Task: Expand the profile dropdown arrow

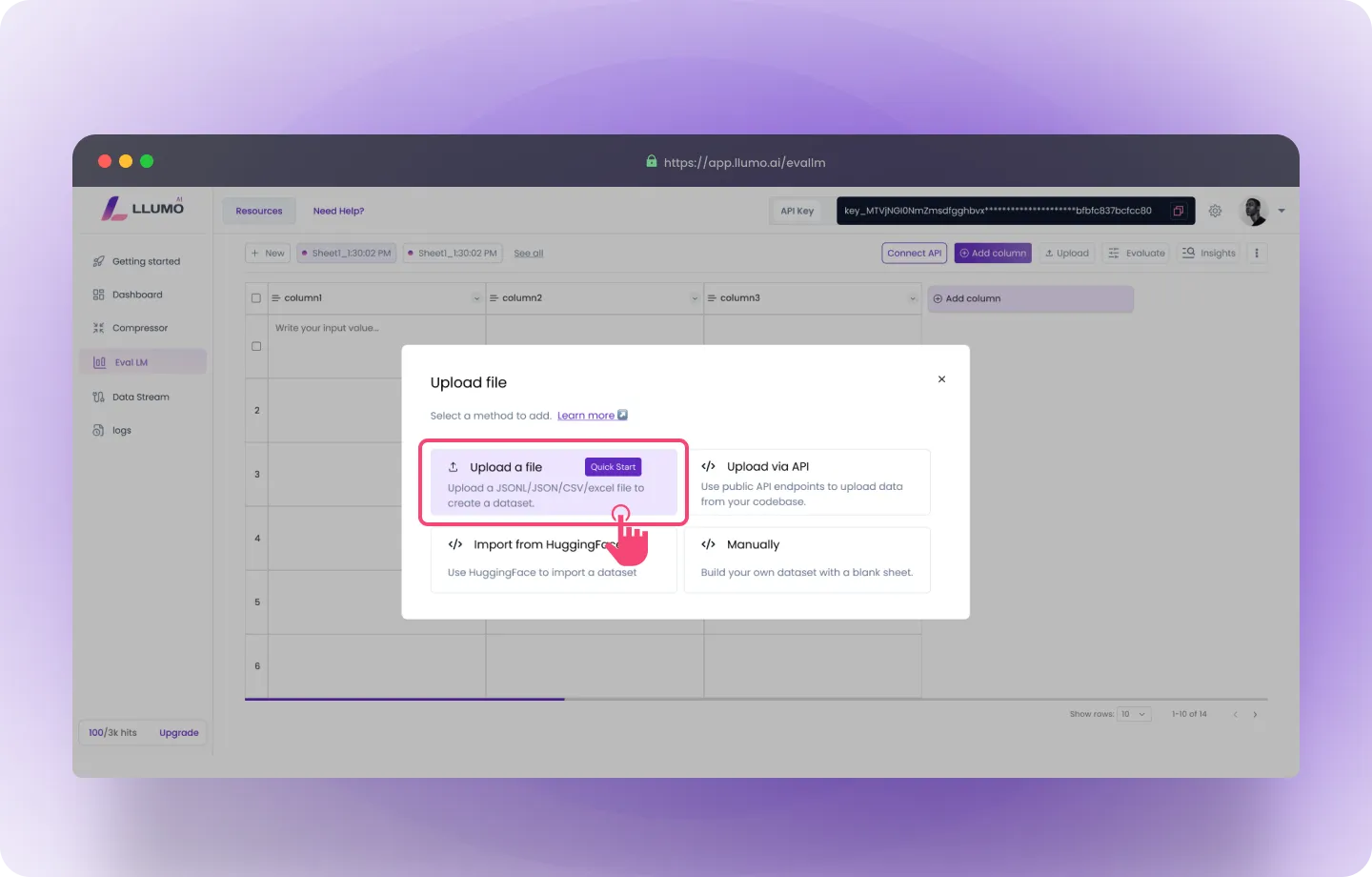Action: pos(1281,211)
